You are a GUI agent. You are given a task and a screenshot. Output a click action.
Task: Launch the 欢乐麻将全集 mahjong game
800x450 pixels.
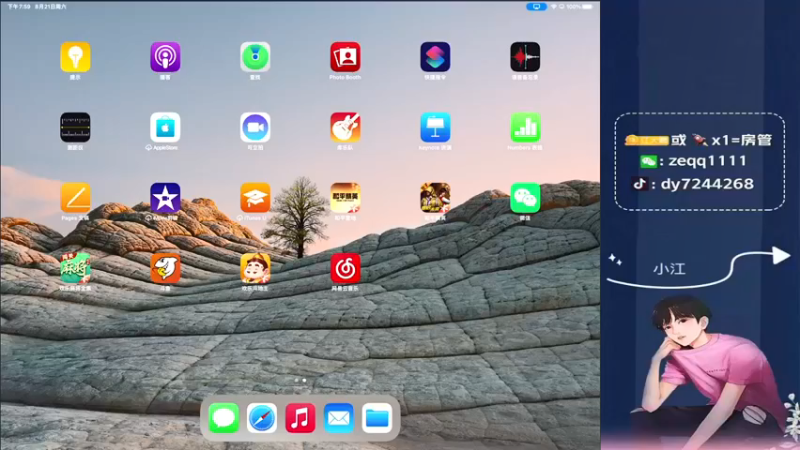coord(76,268)
